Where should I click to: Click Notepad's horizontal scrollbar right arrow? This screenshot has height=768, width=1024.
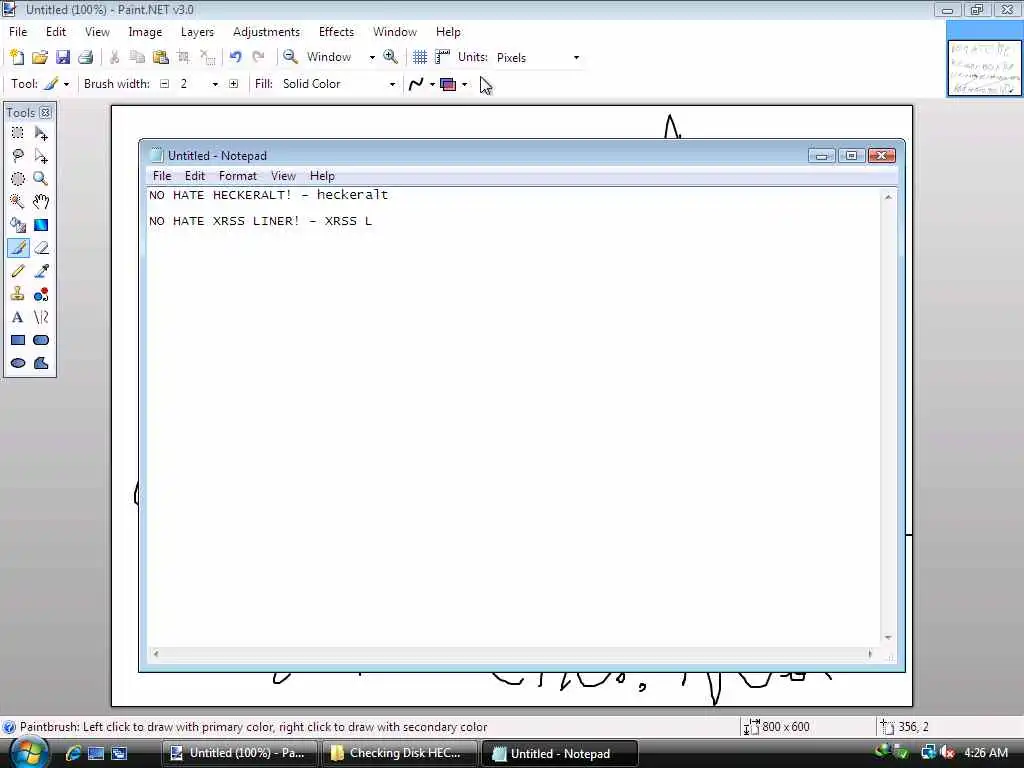pos(870,654)
